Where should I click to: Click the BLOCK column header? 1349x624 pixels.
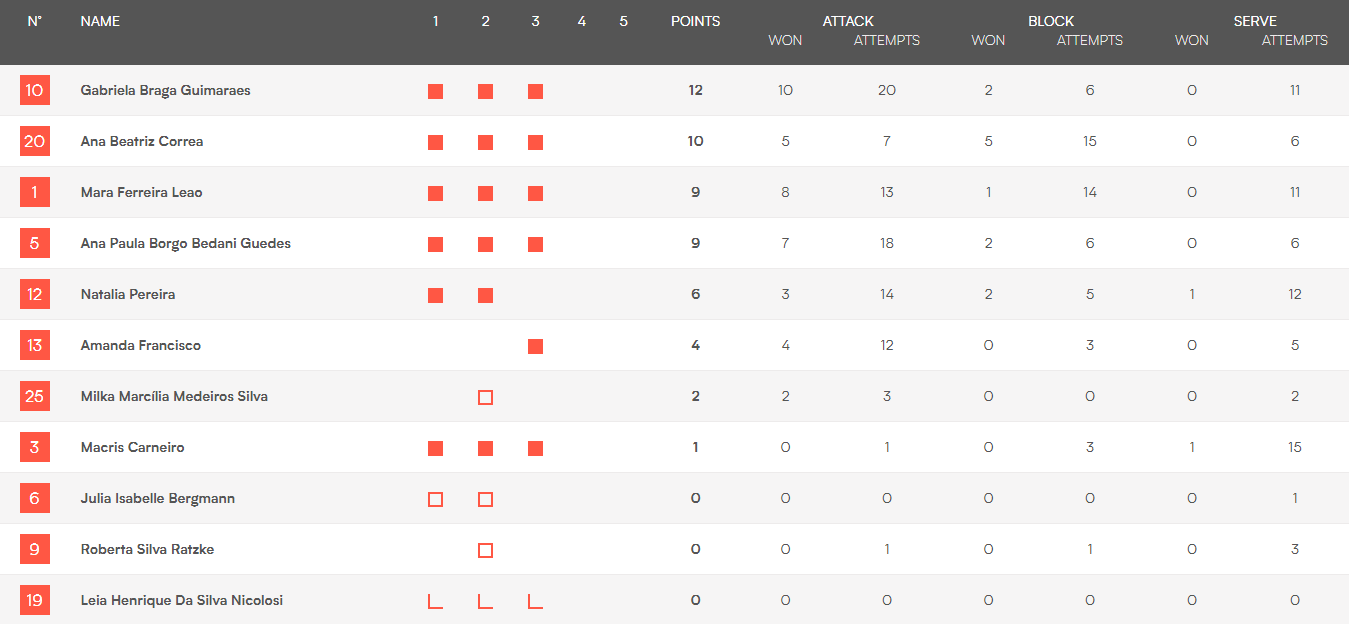point(1051,21)
